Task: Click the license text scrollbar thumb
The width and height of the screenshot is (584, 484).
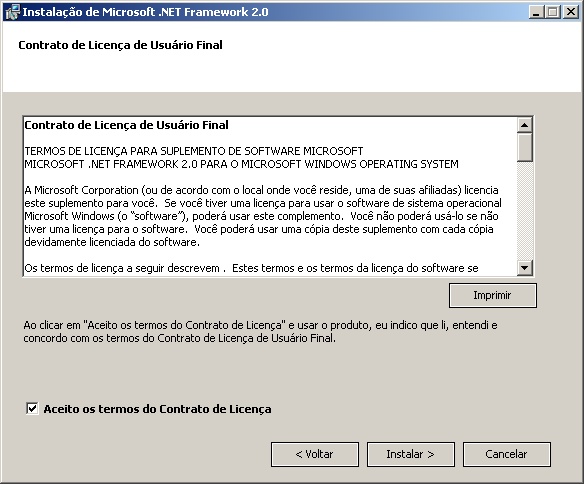Action: pos(525,147)
